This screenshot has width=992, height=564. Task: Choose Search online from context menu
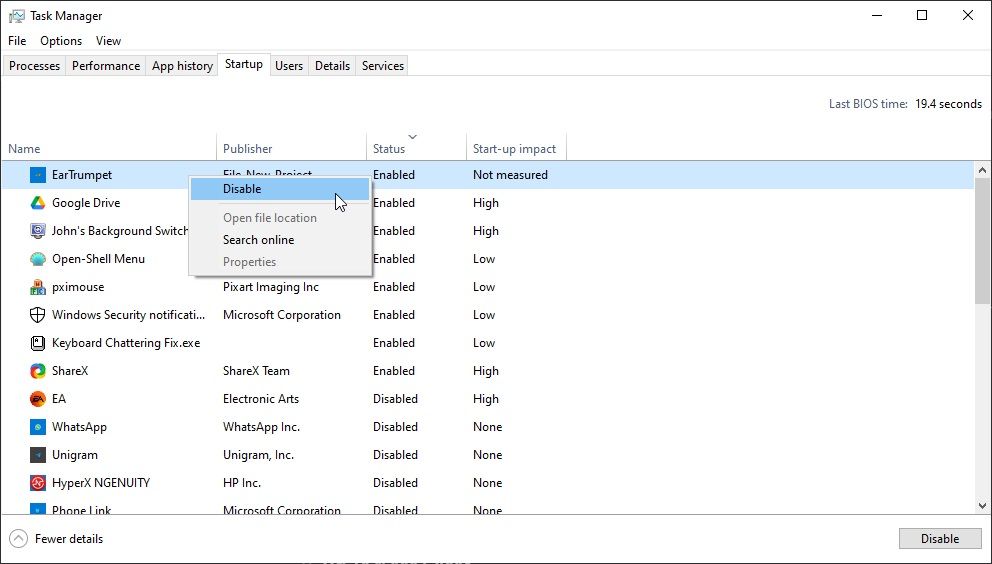258,240
